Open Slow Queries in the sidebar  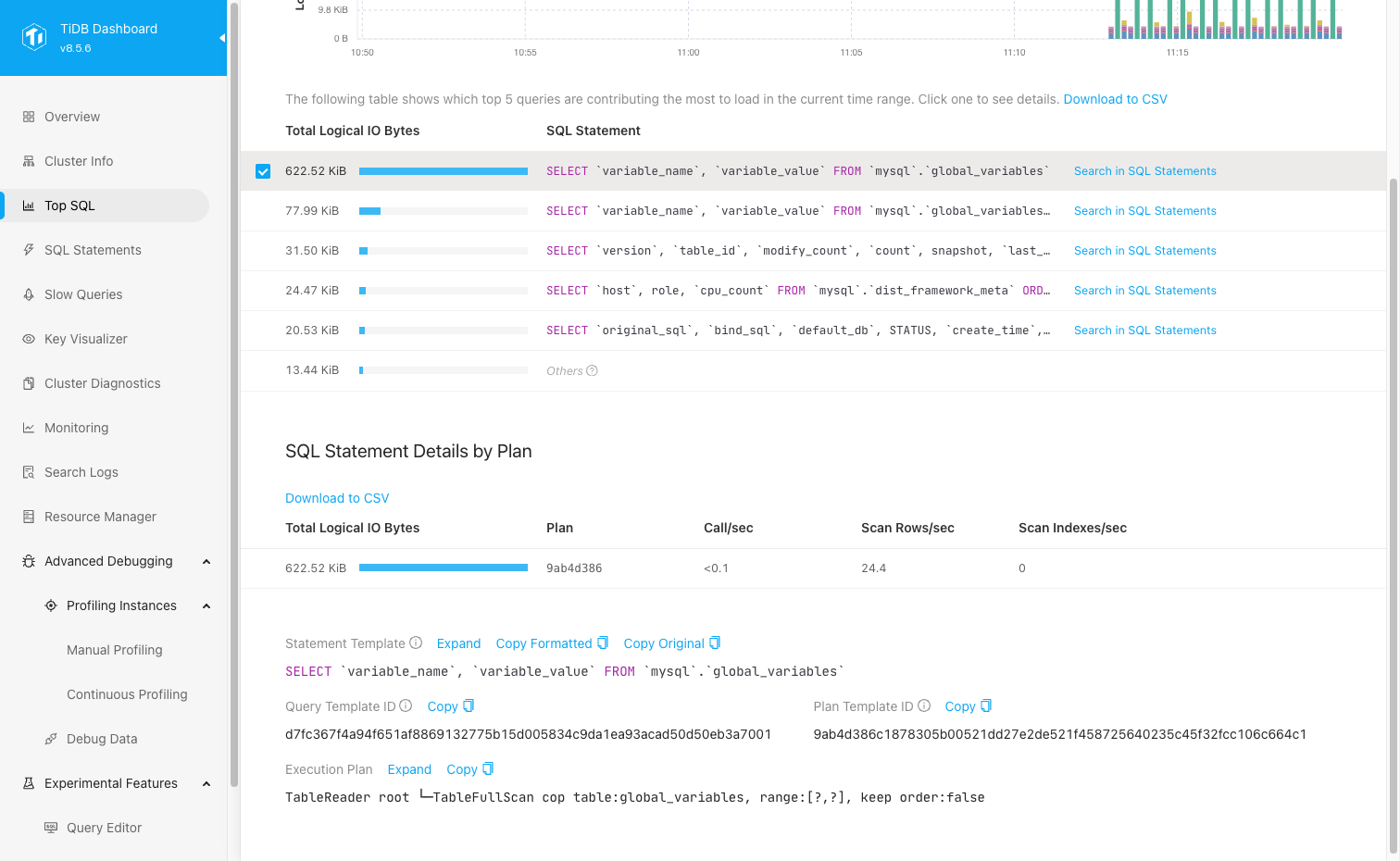tap(83, 294)
